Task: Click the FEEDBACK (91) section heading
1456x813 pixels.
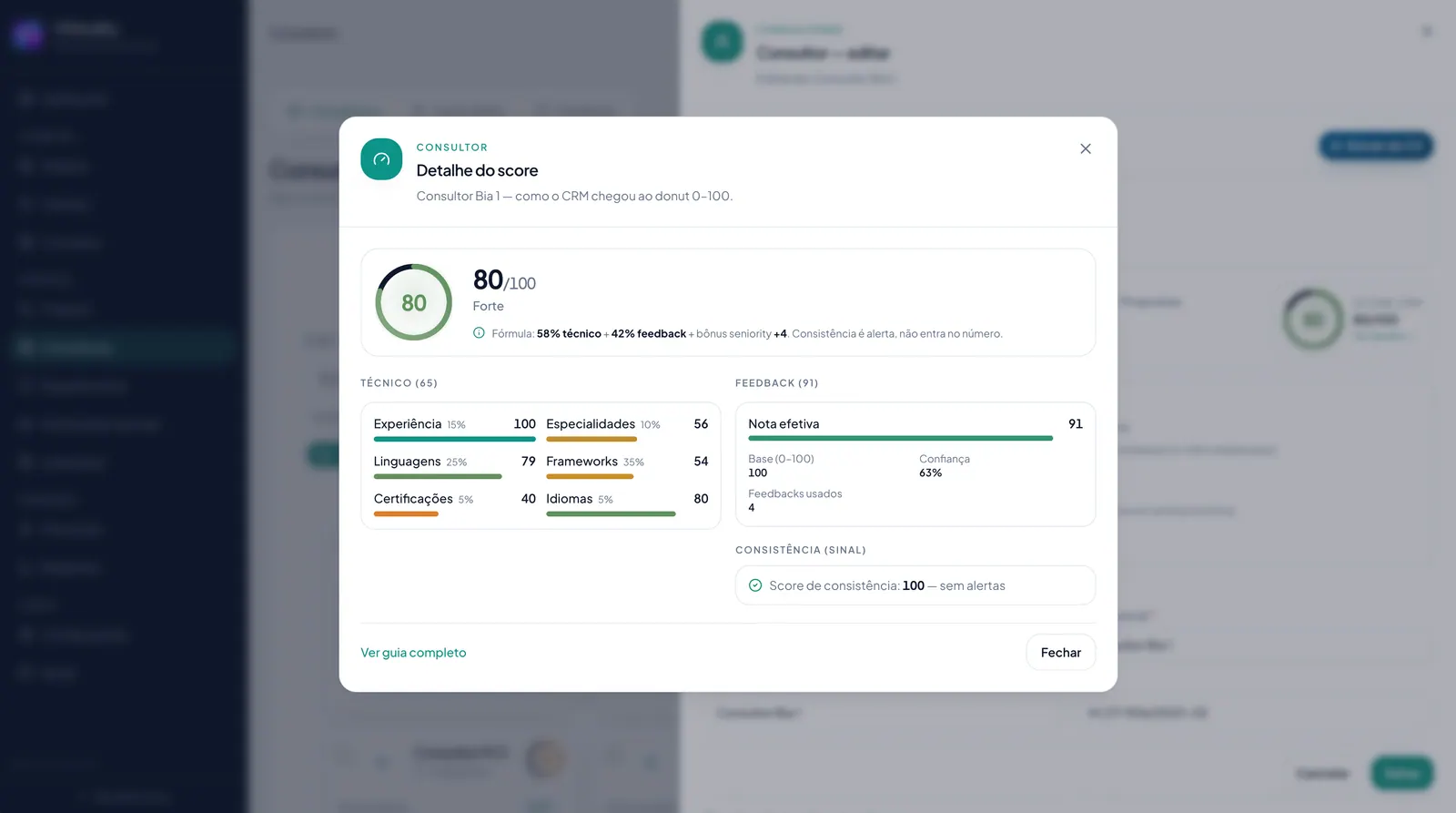Action: tap(777, 383)
